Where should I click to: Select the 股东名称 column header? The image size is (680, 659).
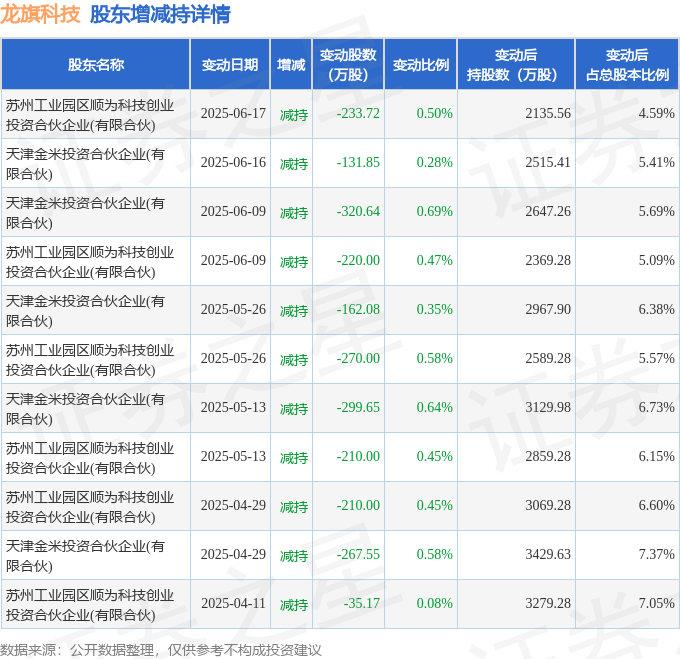(96, 65)
